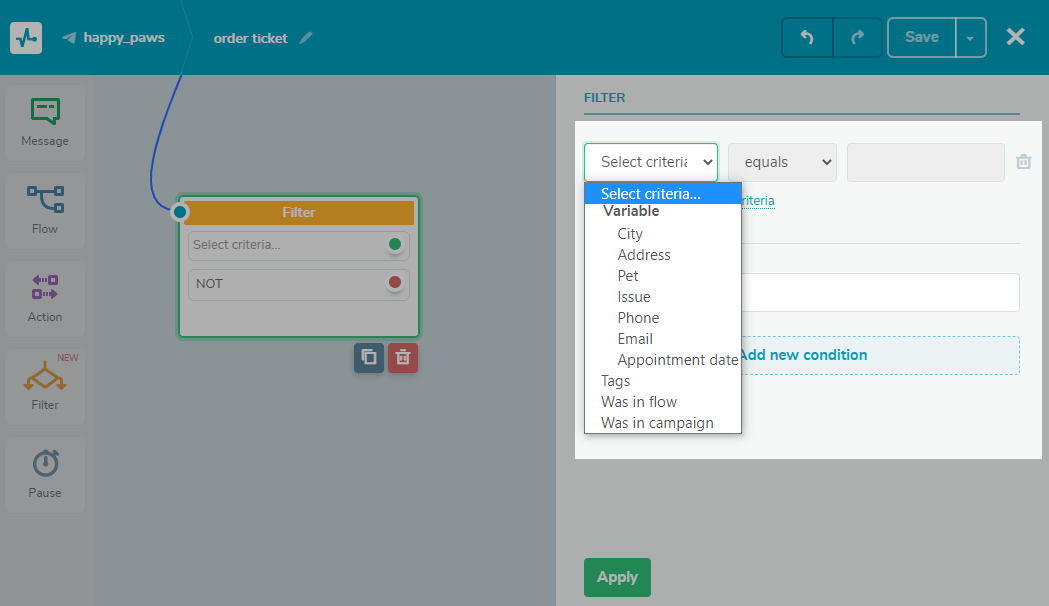Add a Pause block from sidebar
The image size is (1049, 606).
point(45,474)
